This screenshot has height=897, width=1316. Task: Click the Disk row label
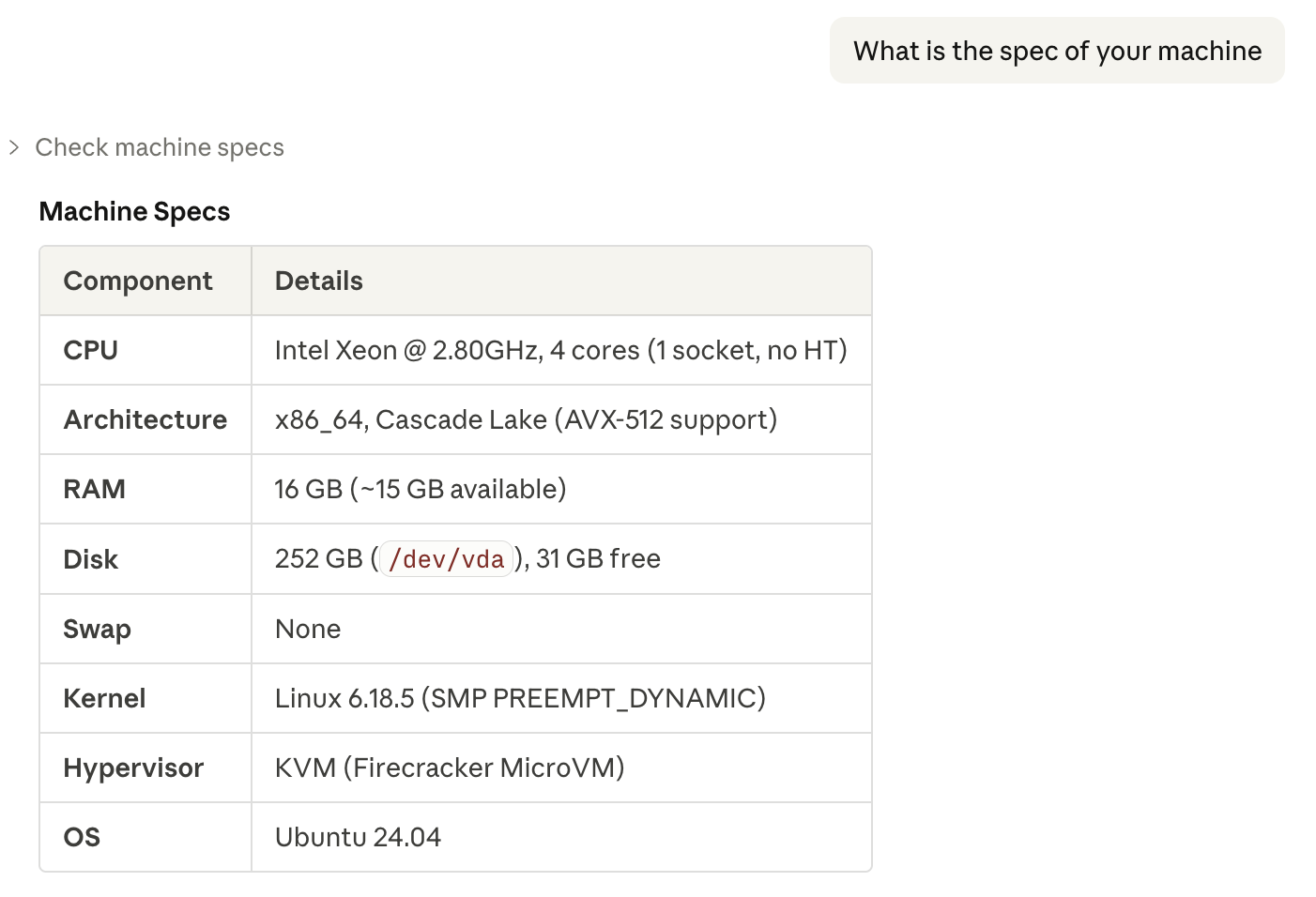[x=90, y=559]
